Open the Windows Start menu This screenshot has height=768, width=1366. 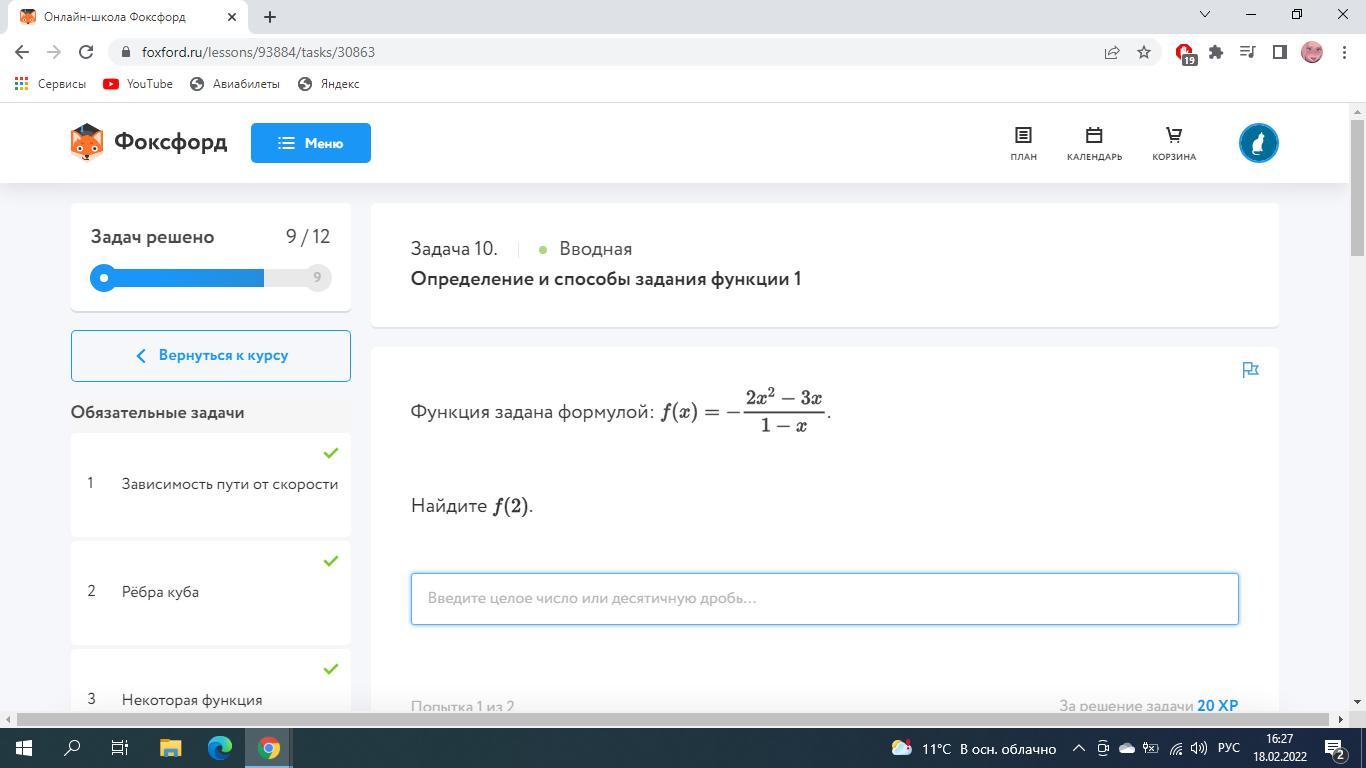click(x=23, y=748)
